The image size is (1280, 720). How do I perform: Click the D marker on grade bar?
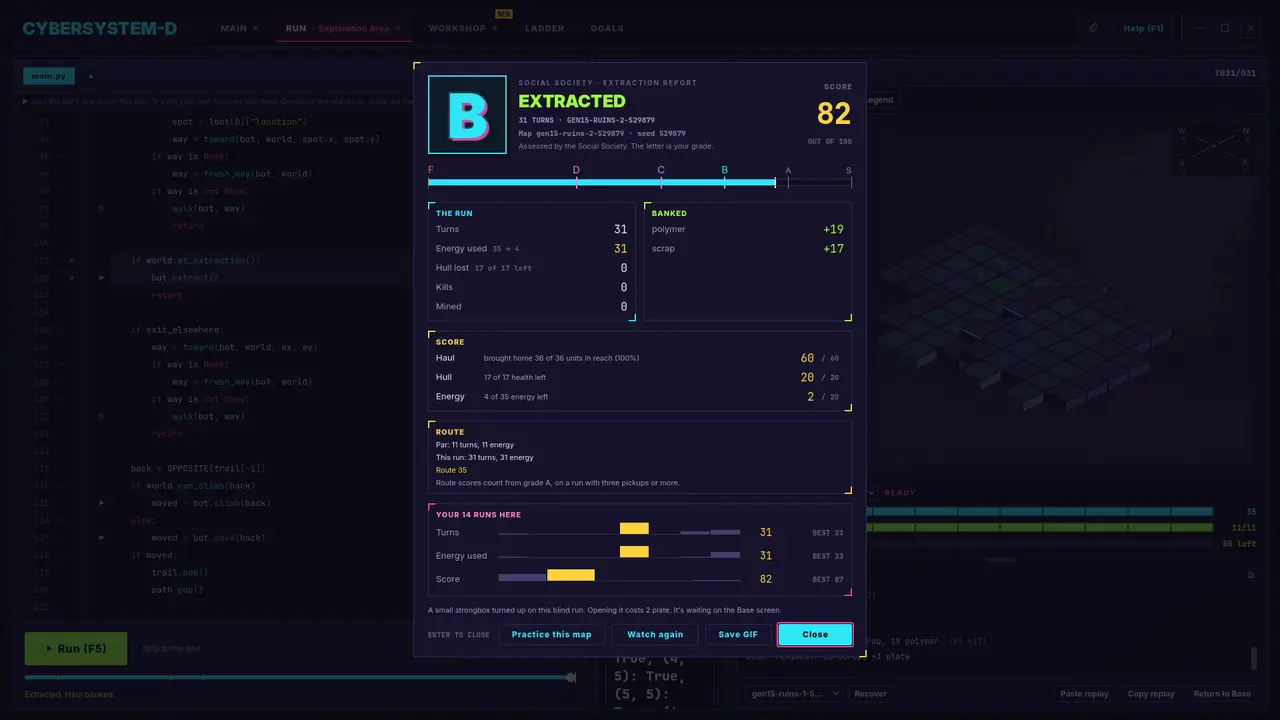576,170
